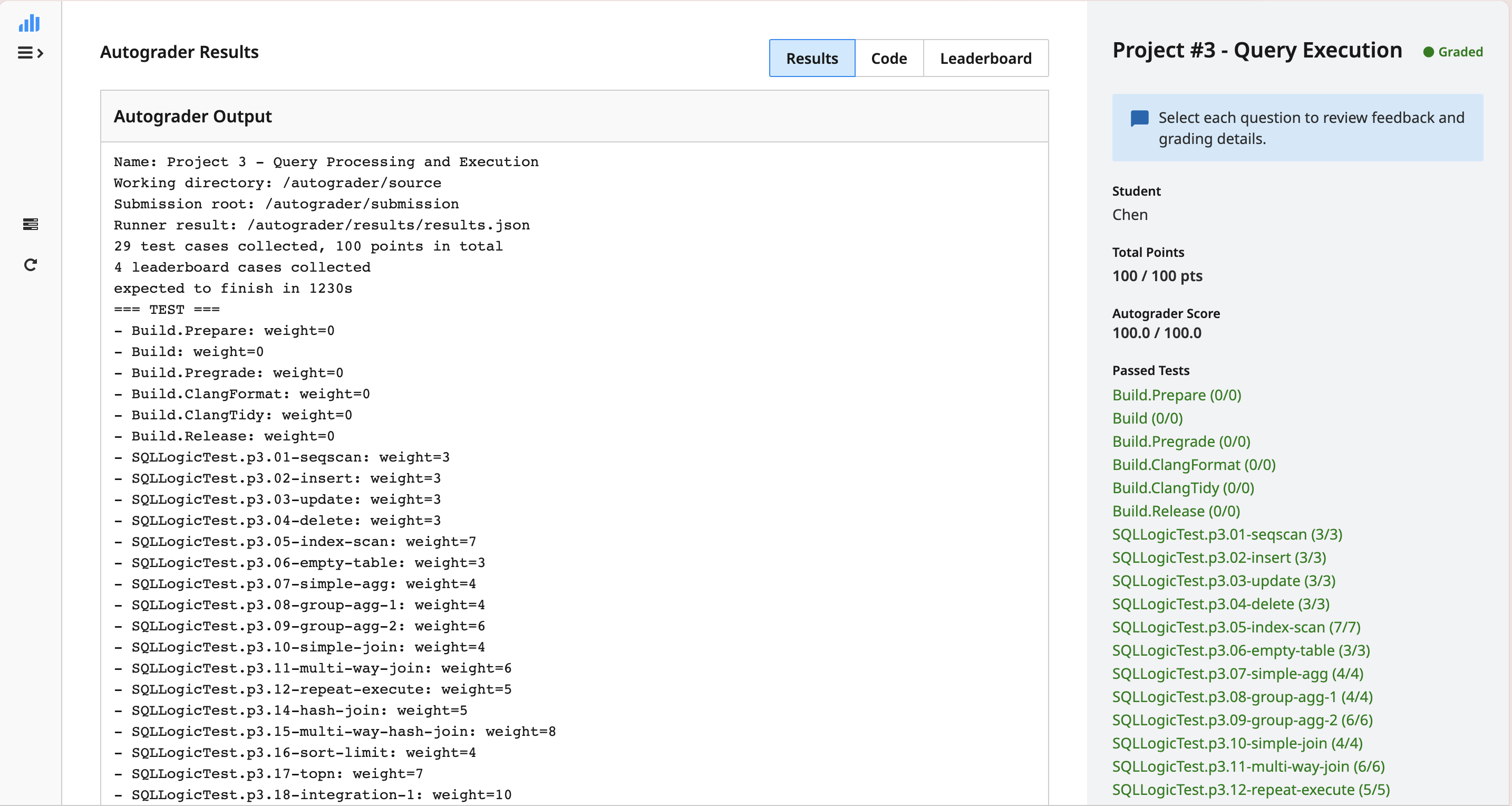Open Build.ClangTidy test results
1512x806 pixels.
pyautogui.click(x=1183, y=487)
